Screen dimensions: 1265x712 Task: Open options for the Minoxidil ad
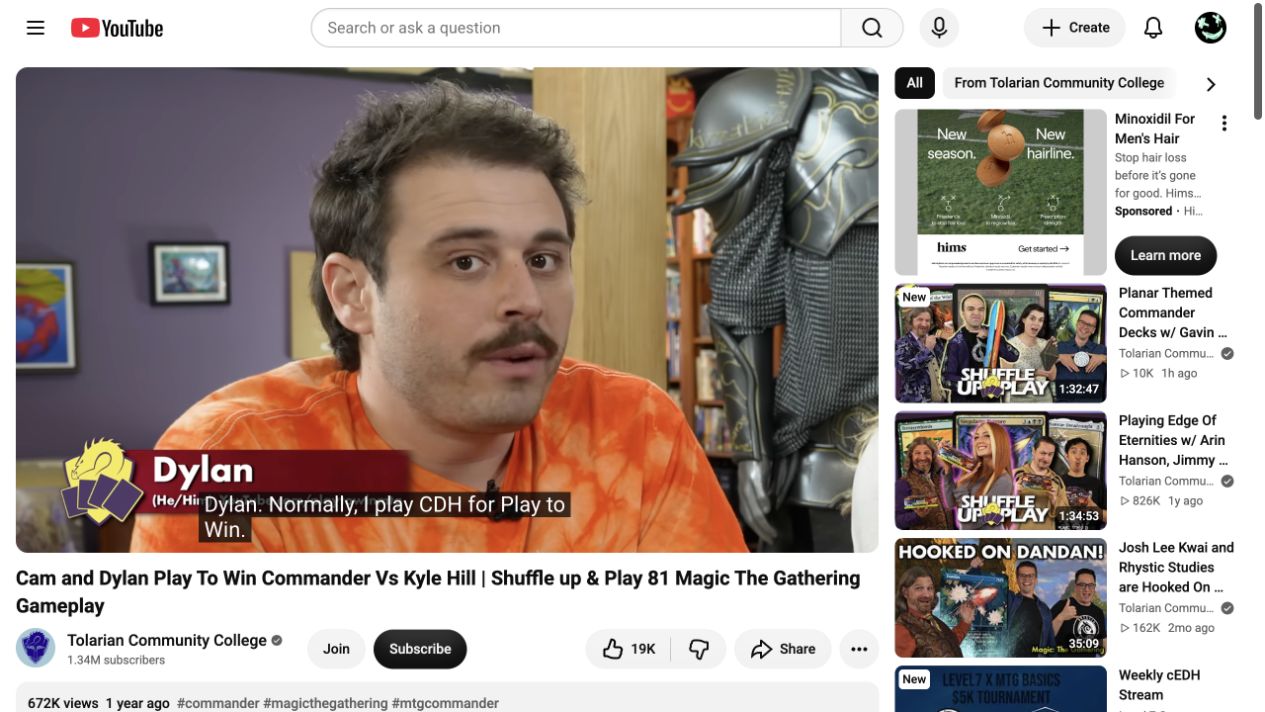tap(1224, 123)
